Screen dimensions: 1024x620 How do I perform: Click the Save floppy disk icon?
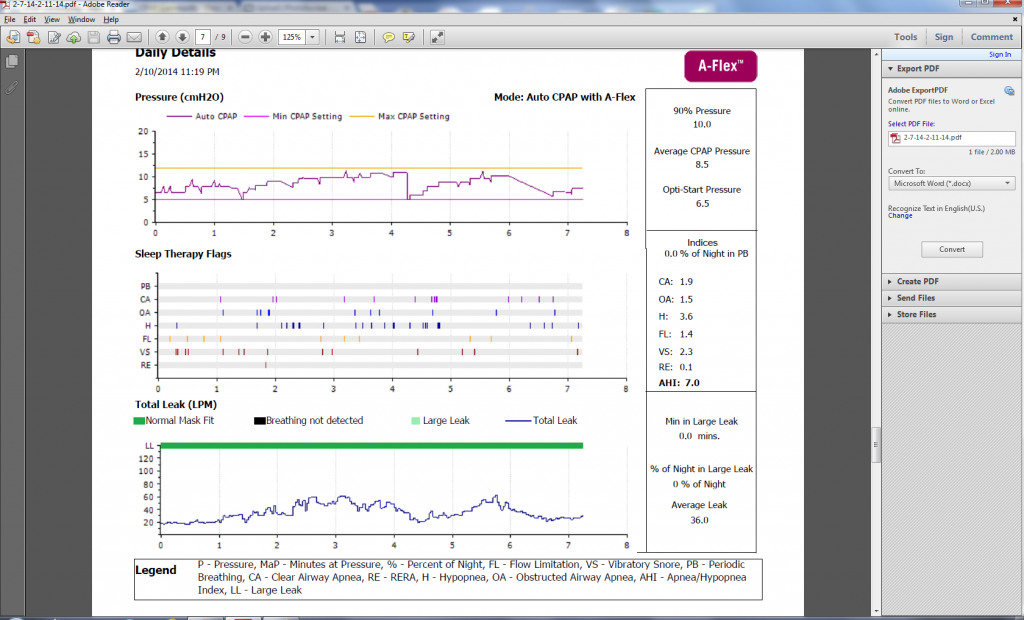(93, 37)
